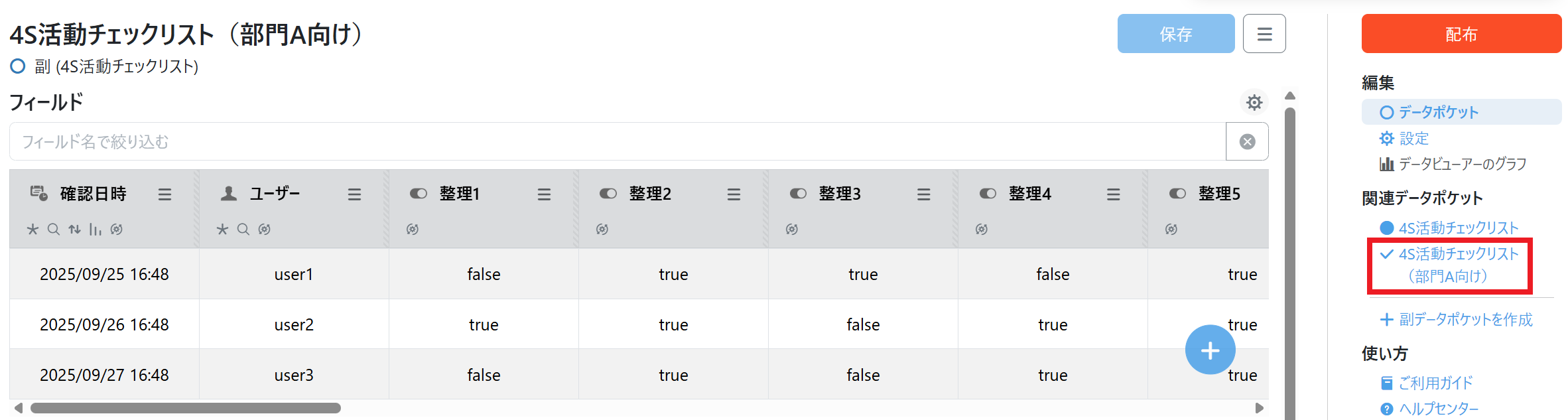The image size is (1568, 420).
Task: Click the orange 配布 button
Action: click(1461, 34)
